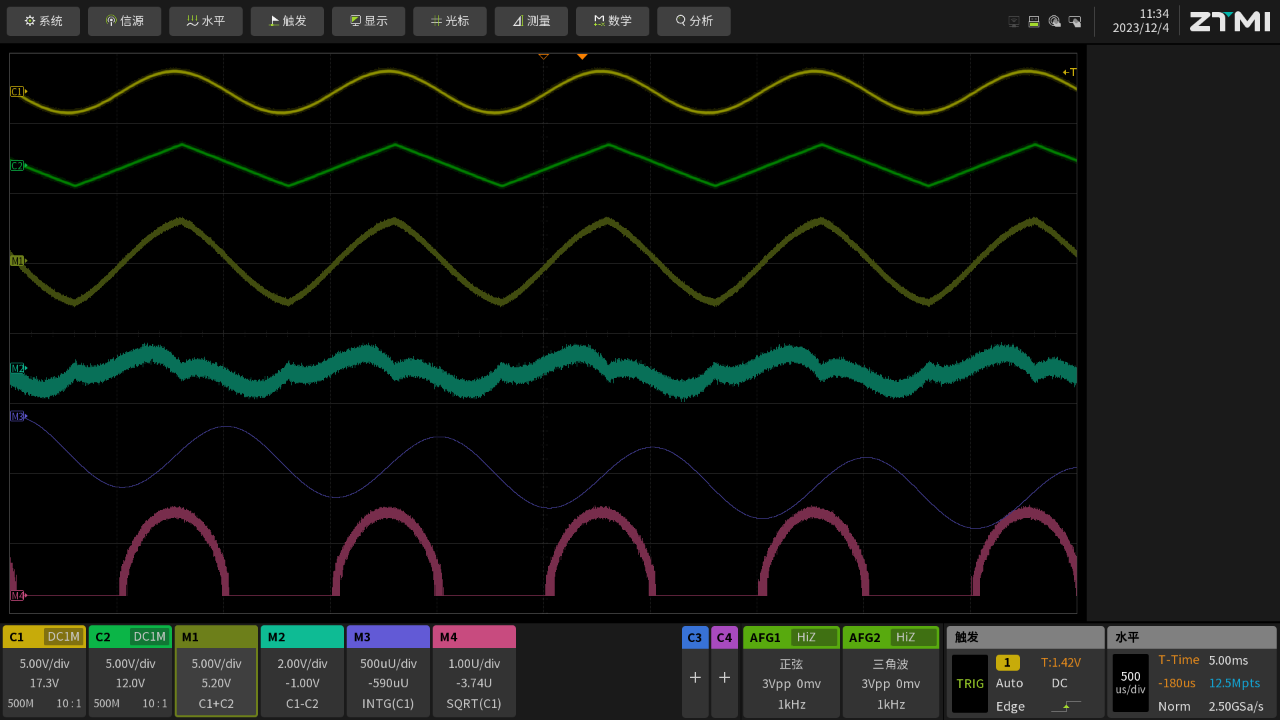1280x720 pixels.
Task: Open the 系统 (System) menu
Action: [43, 21]
